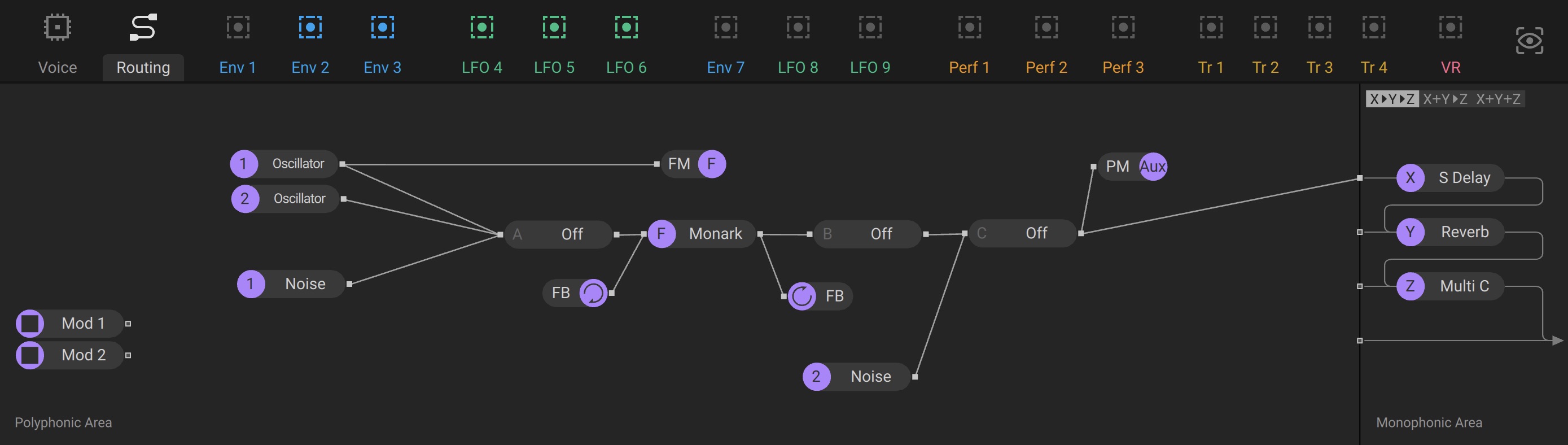Image resolution: width=1568 pixels, height=445 pixels.
Task: Click the Aux badge of PM
Action: (x=1153, y=166)
